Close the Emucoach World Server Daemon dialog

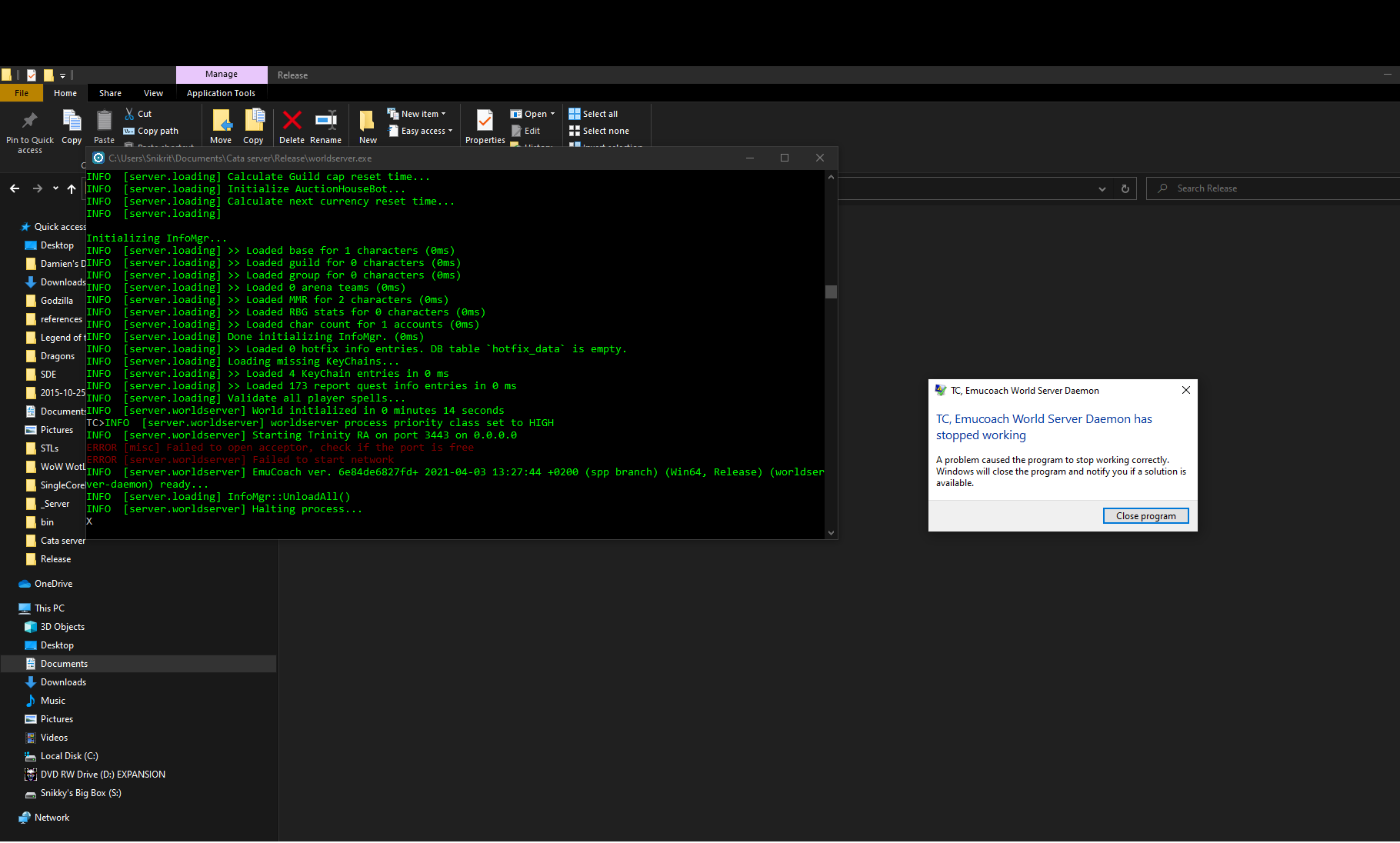tap(1185, 390)
